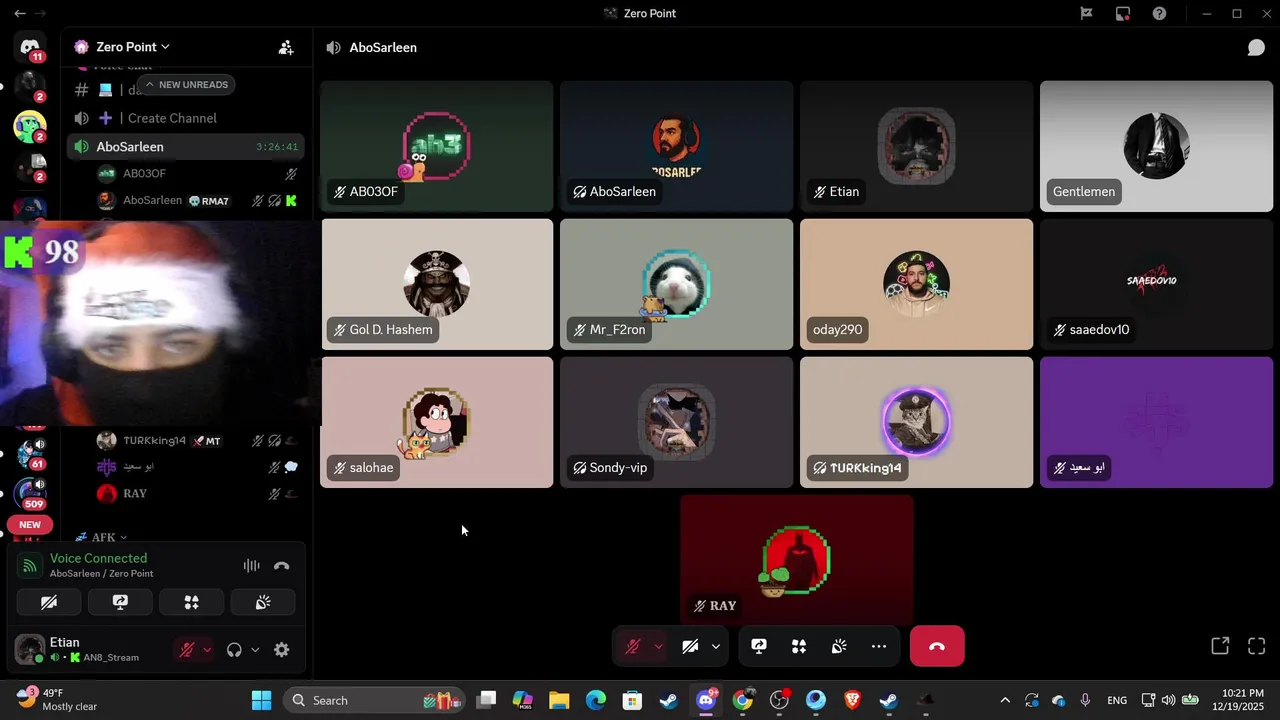
Task: Open the server icon with 509 badge
Action: point(30,492)
